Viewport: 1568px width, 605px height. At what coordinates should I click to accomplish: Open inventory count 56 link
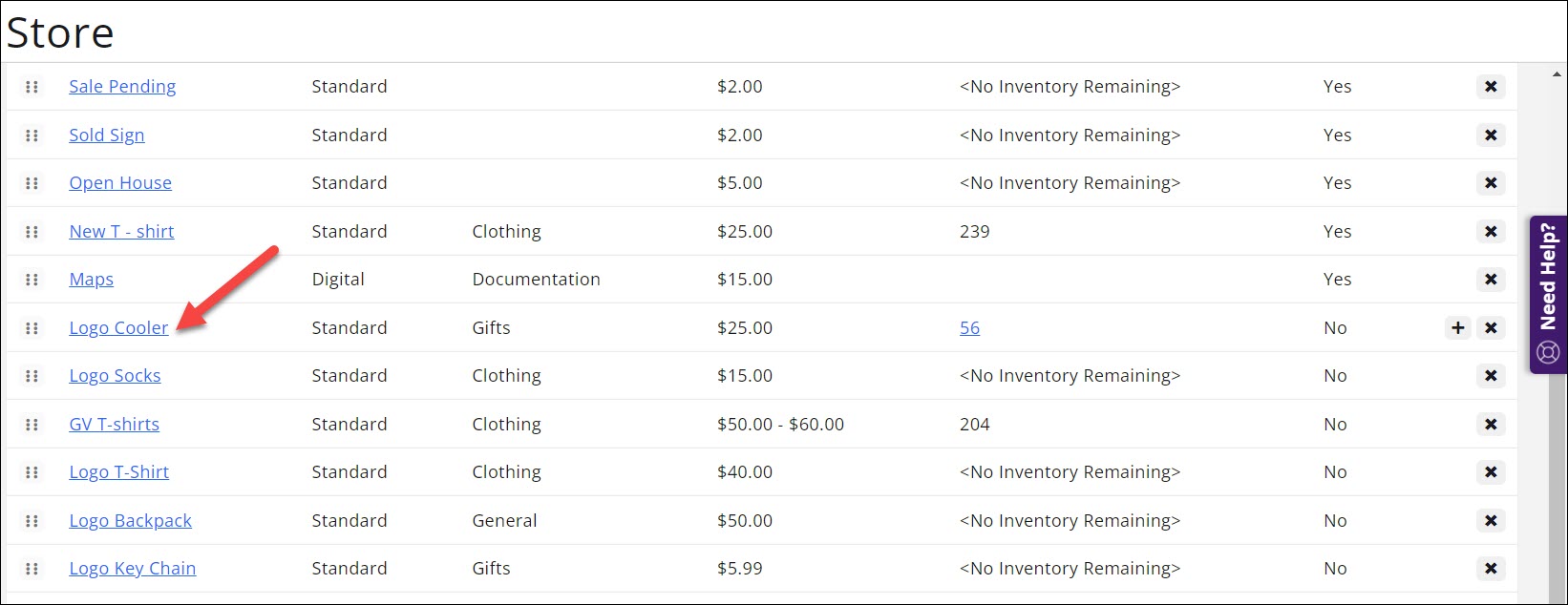[x=969, y=328]
